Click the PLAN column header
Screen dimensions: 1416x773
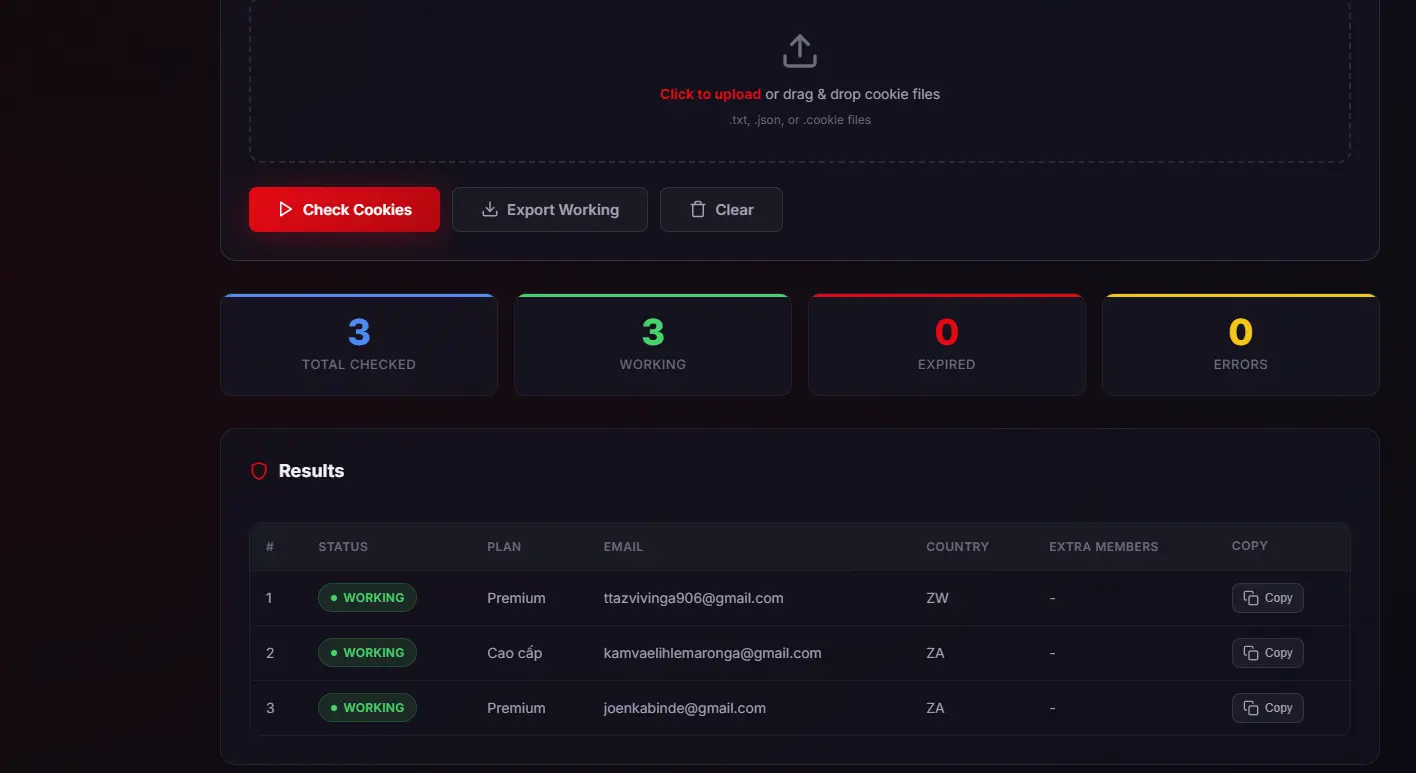(x=504, y=547)
